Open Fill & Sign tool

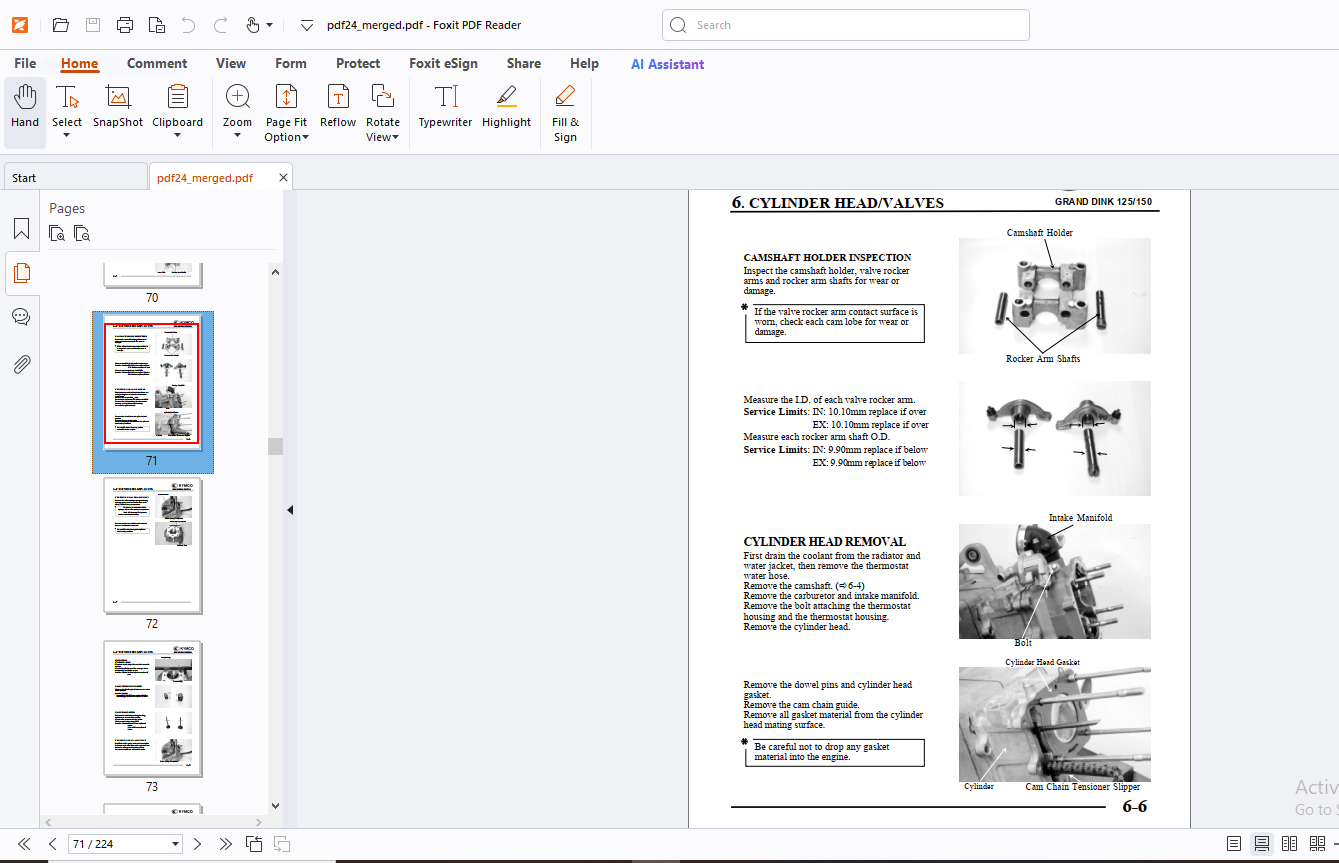(x=565, y=113)
